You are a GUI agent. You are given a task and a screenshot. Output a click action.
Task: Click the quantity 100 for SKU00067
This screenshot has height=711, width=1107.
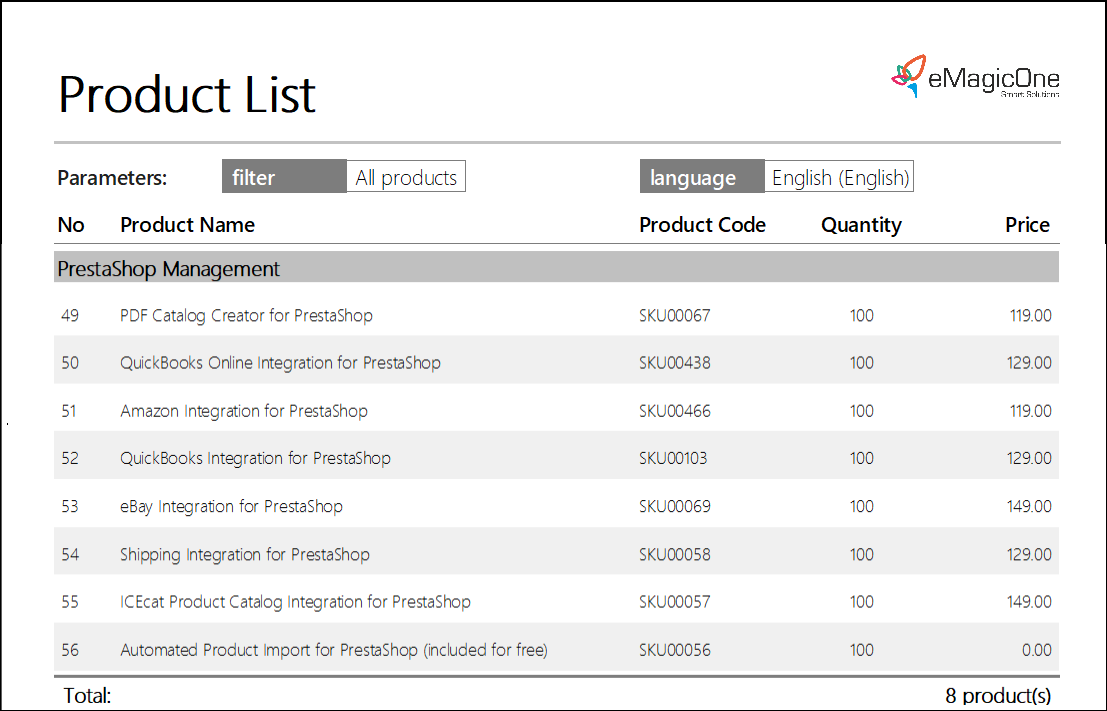tap(862, 316)
